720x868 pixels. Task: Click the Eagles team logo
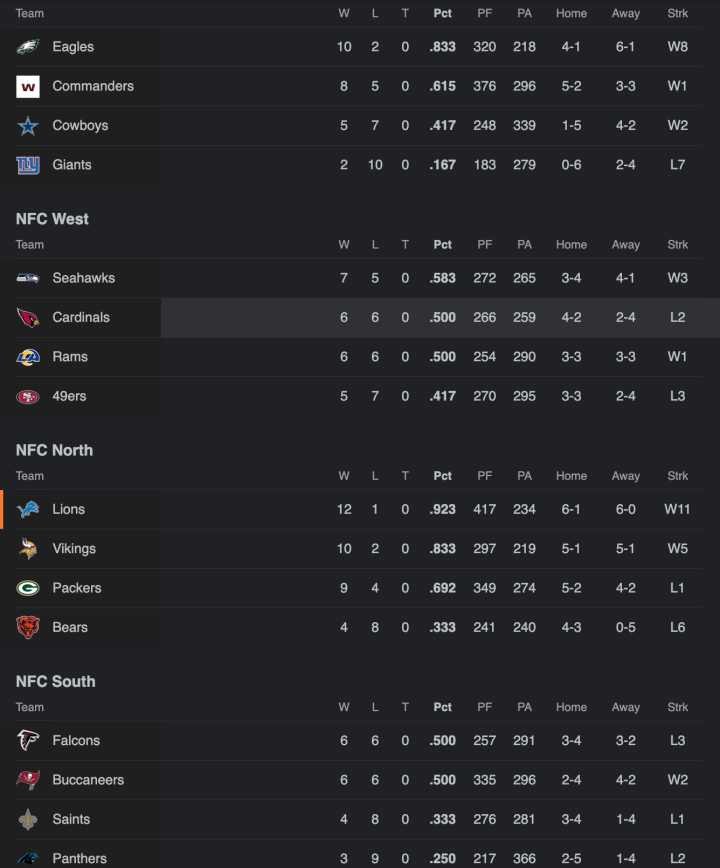point(28,47)
